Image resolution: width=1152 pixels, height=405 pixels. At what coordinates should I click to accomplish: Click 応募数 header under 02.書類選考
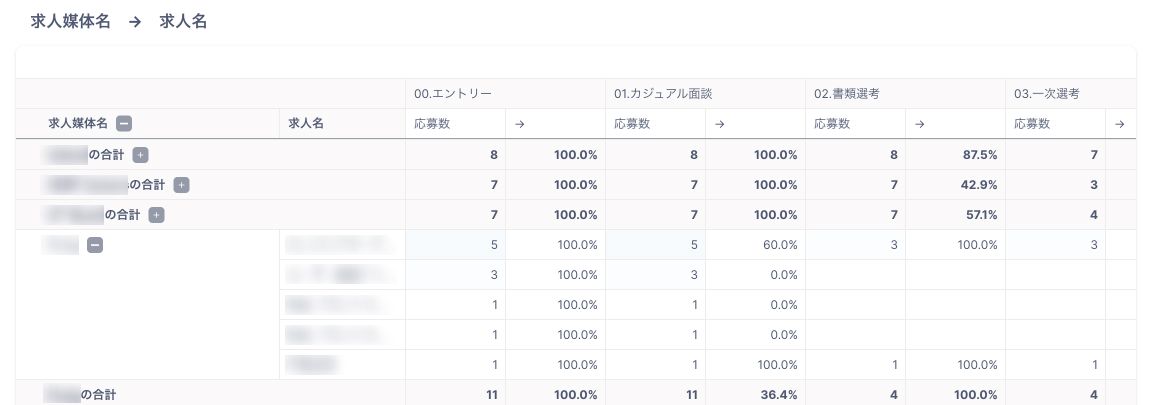[832, 124]
